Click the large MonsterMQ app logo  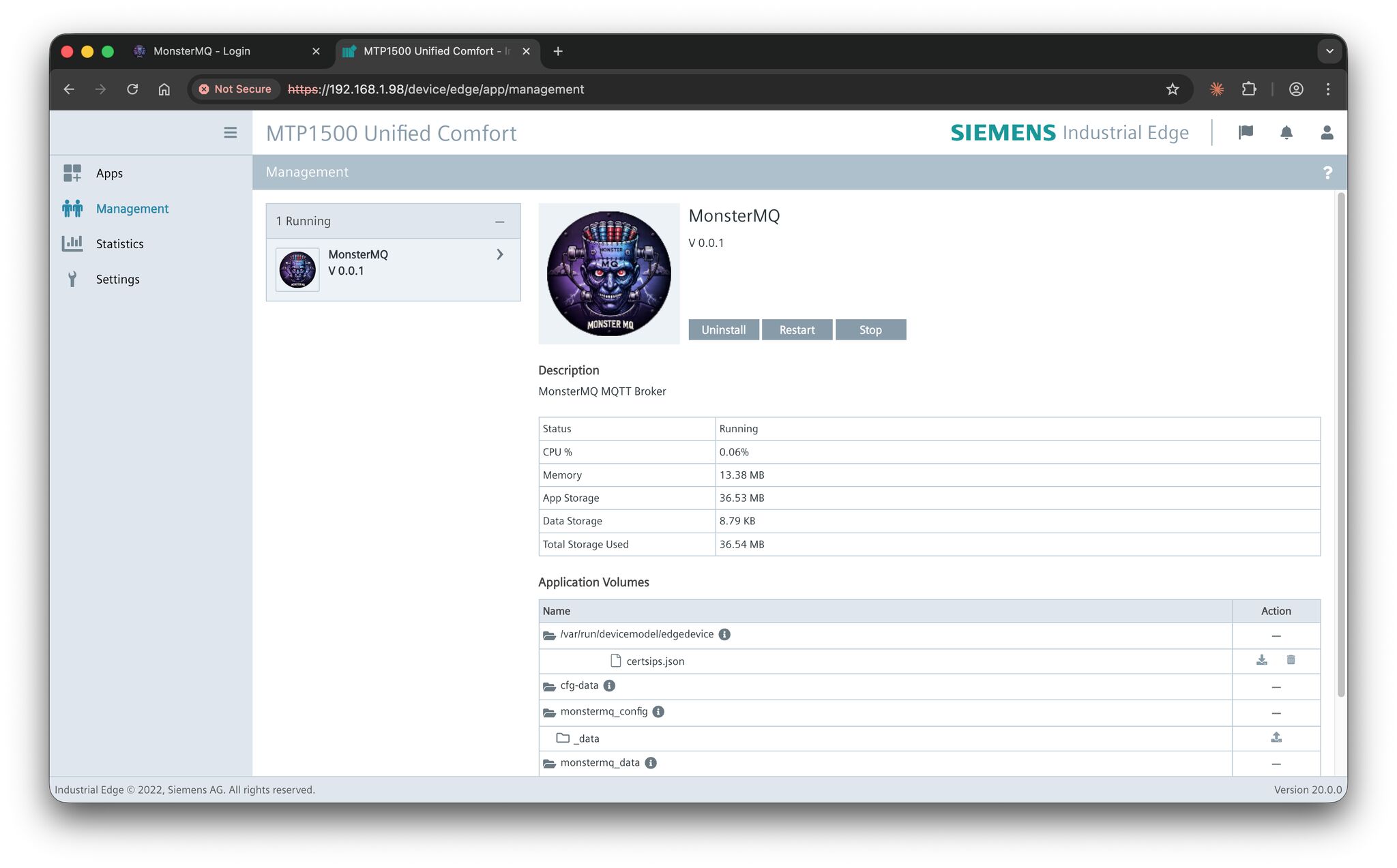click(609, 273)
